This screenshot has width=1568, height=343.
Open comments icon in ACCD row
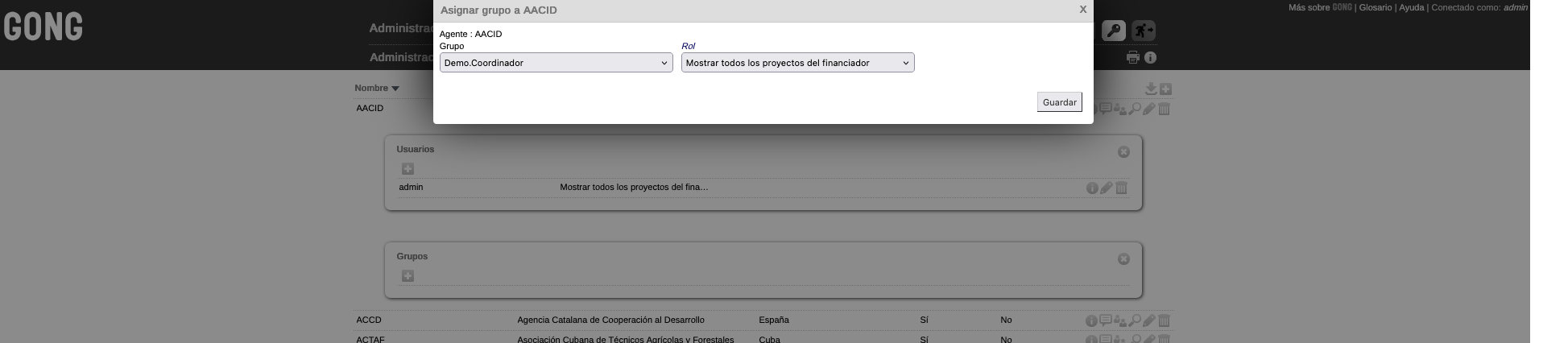pyautogui.click(x=1106, y=320)
